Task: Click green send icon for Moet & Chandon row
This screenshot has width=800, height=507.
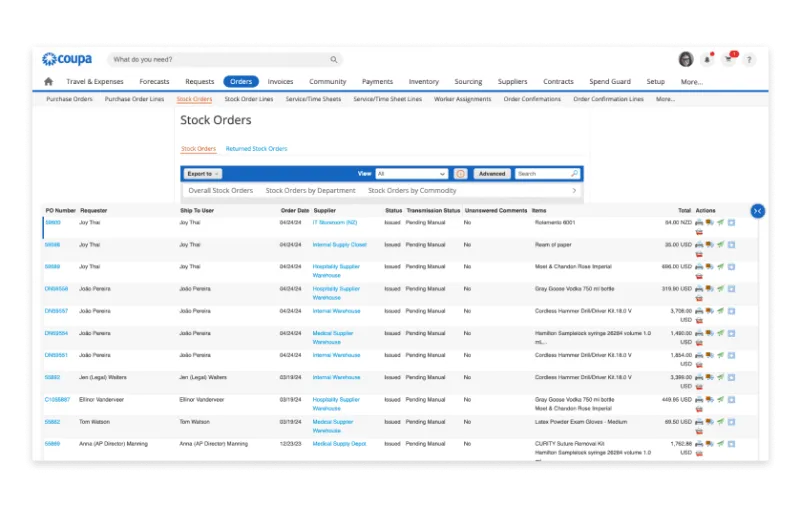Action: 720,267
